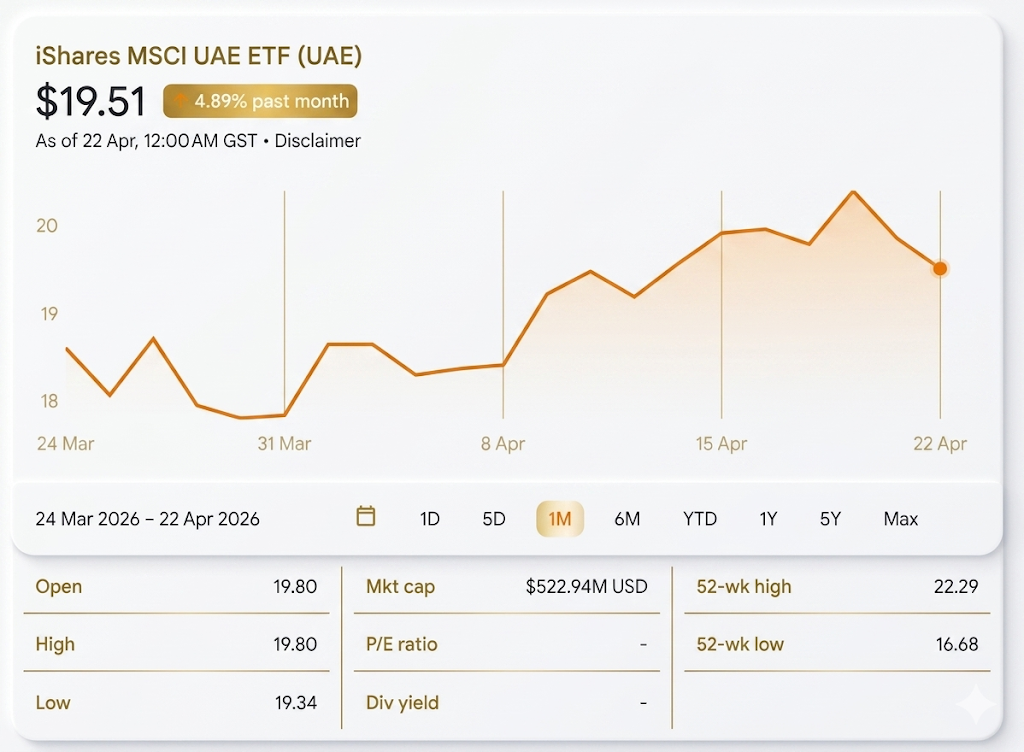Open the calendar date picker icon
The height and width of the screenshot is (752, 1024).
(365, 518)
